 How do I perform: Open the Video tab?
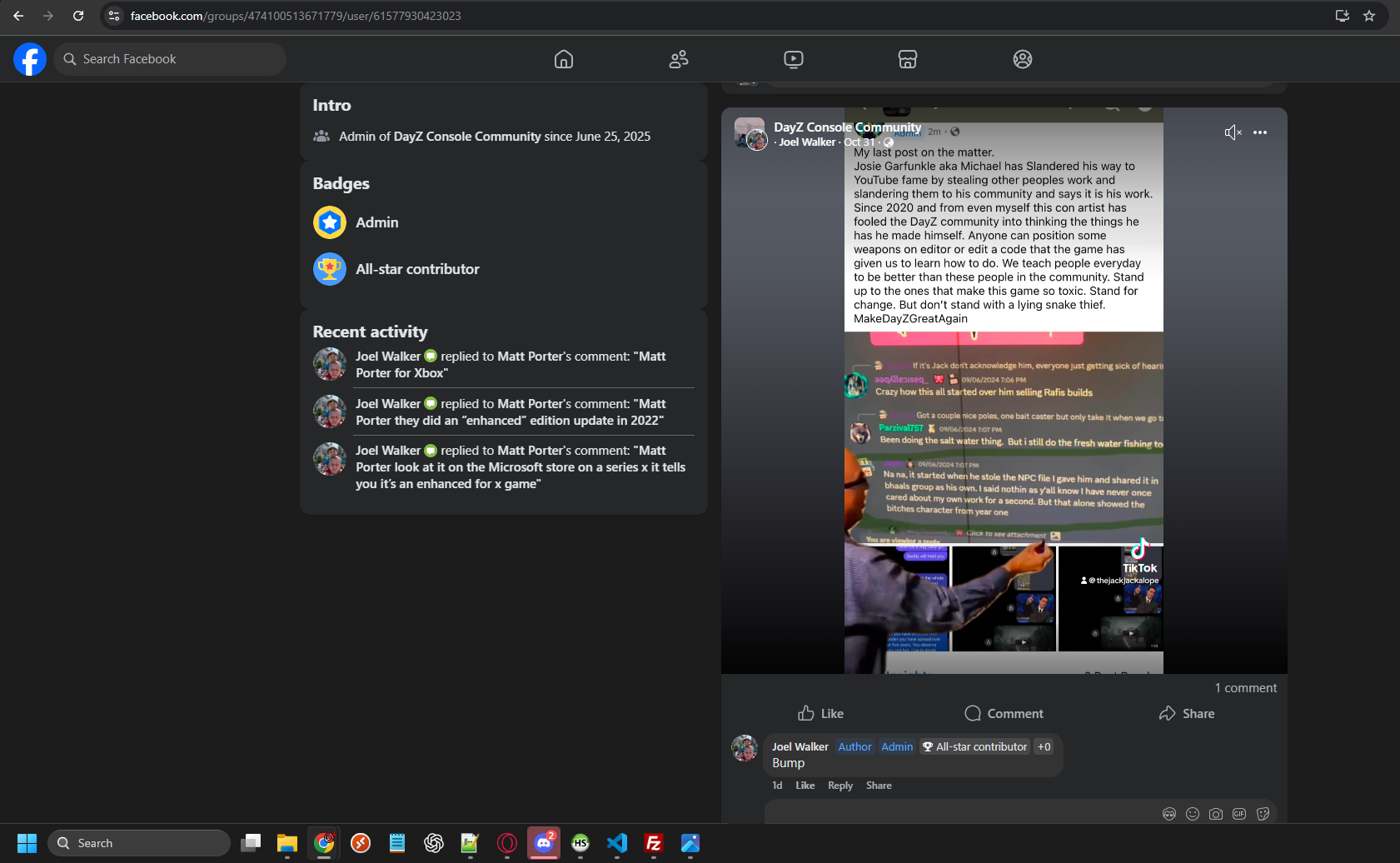coord(794,59)
